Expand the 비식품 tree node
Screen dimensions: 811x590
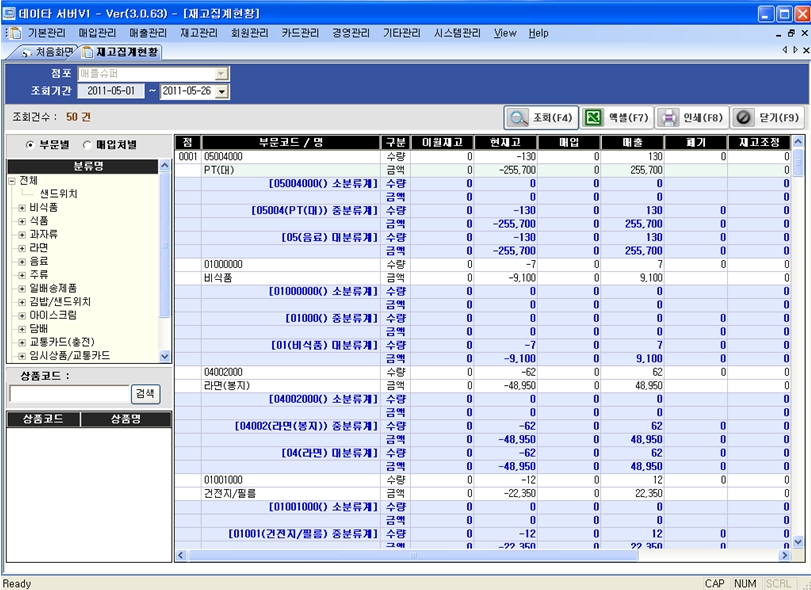click(22, 208)
